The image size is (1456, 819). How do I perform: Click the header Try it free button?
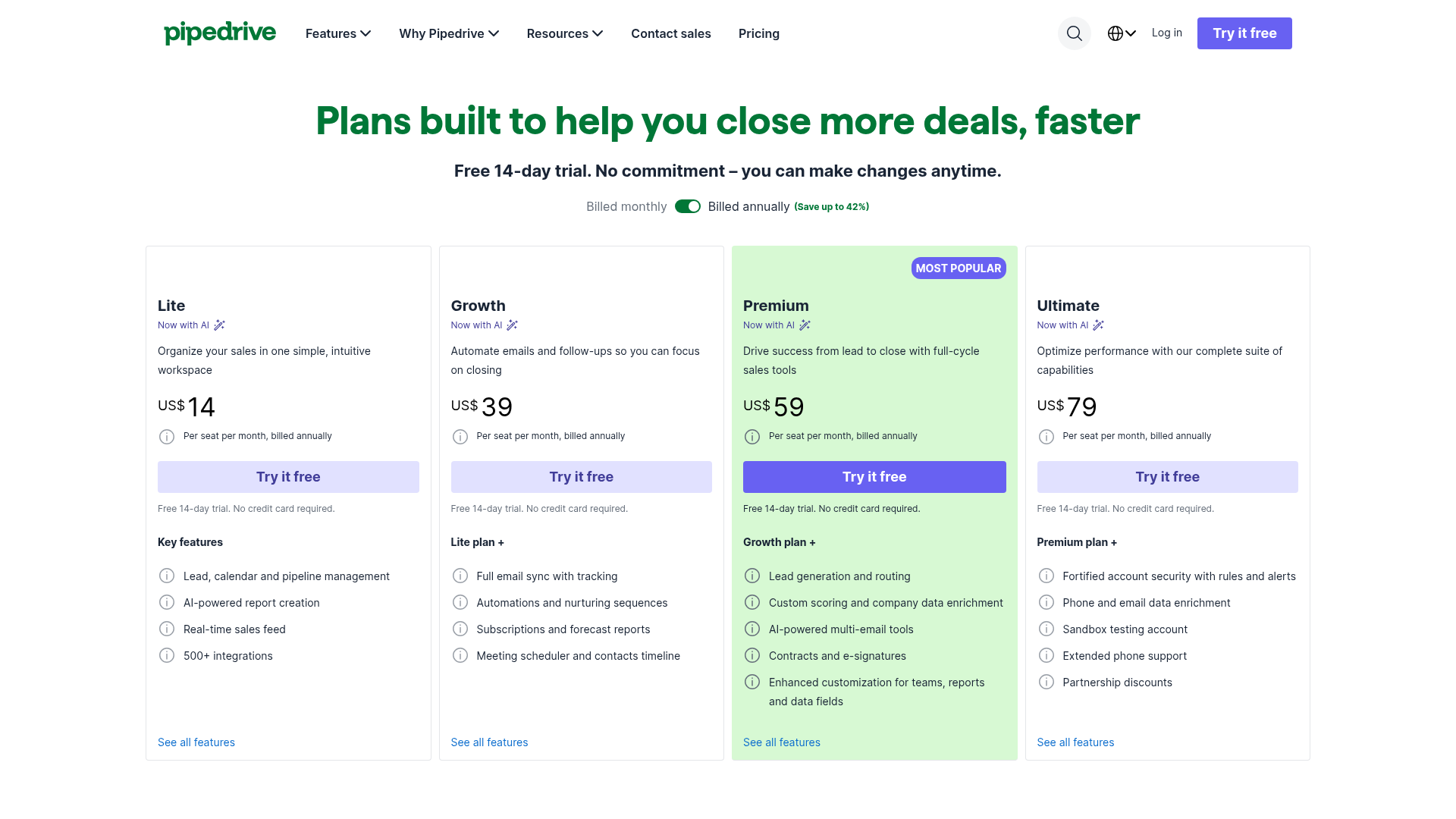1244,33
